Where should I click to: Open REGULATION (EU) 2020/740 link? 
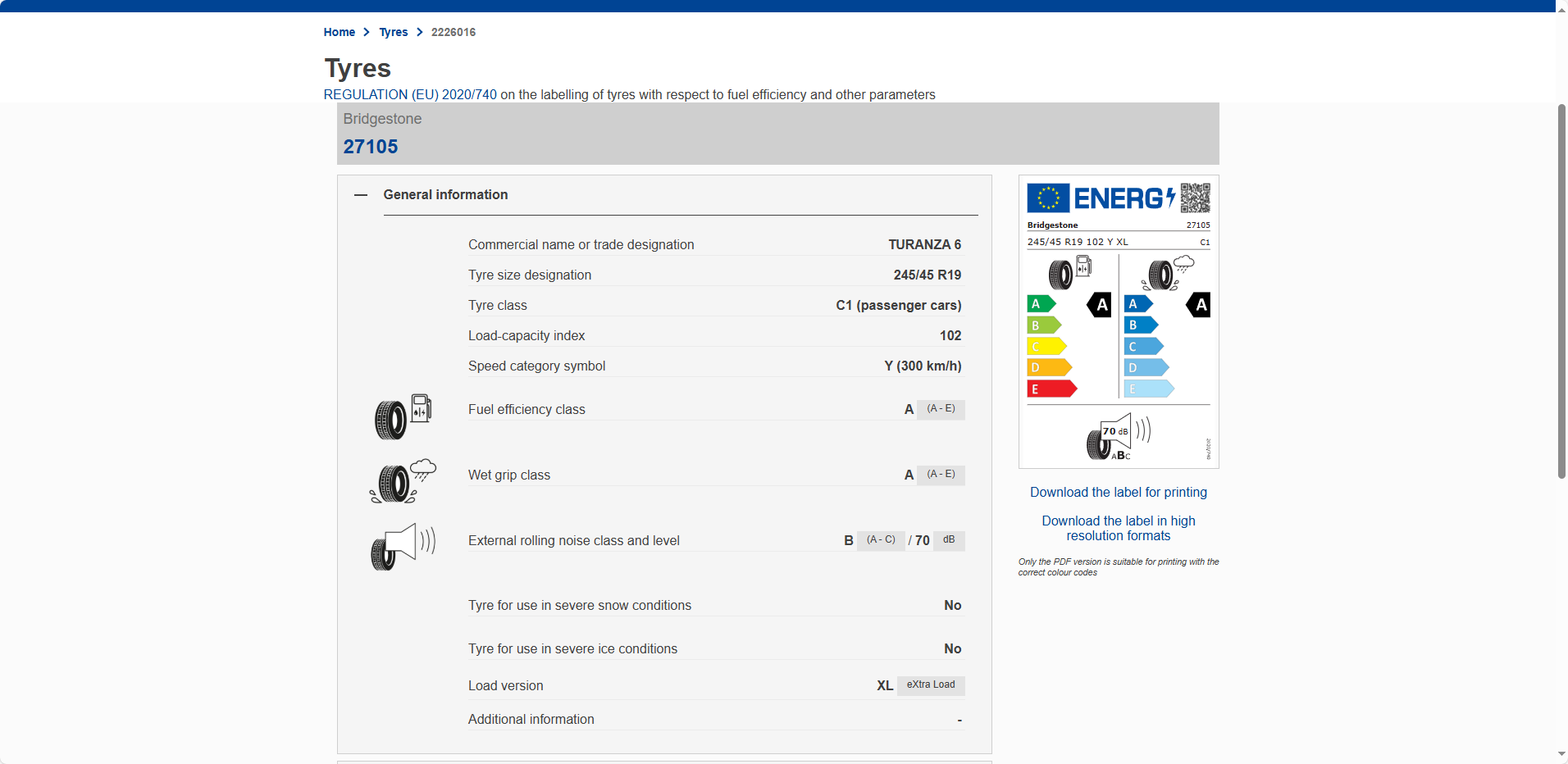(410, 95)
